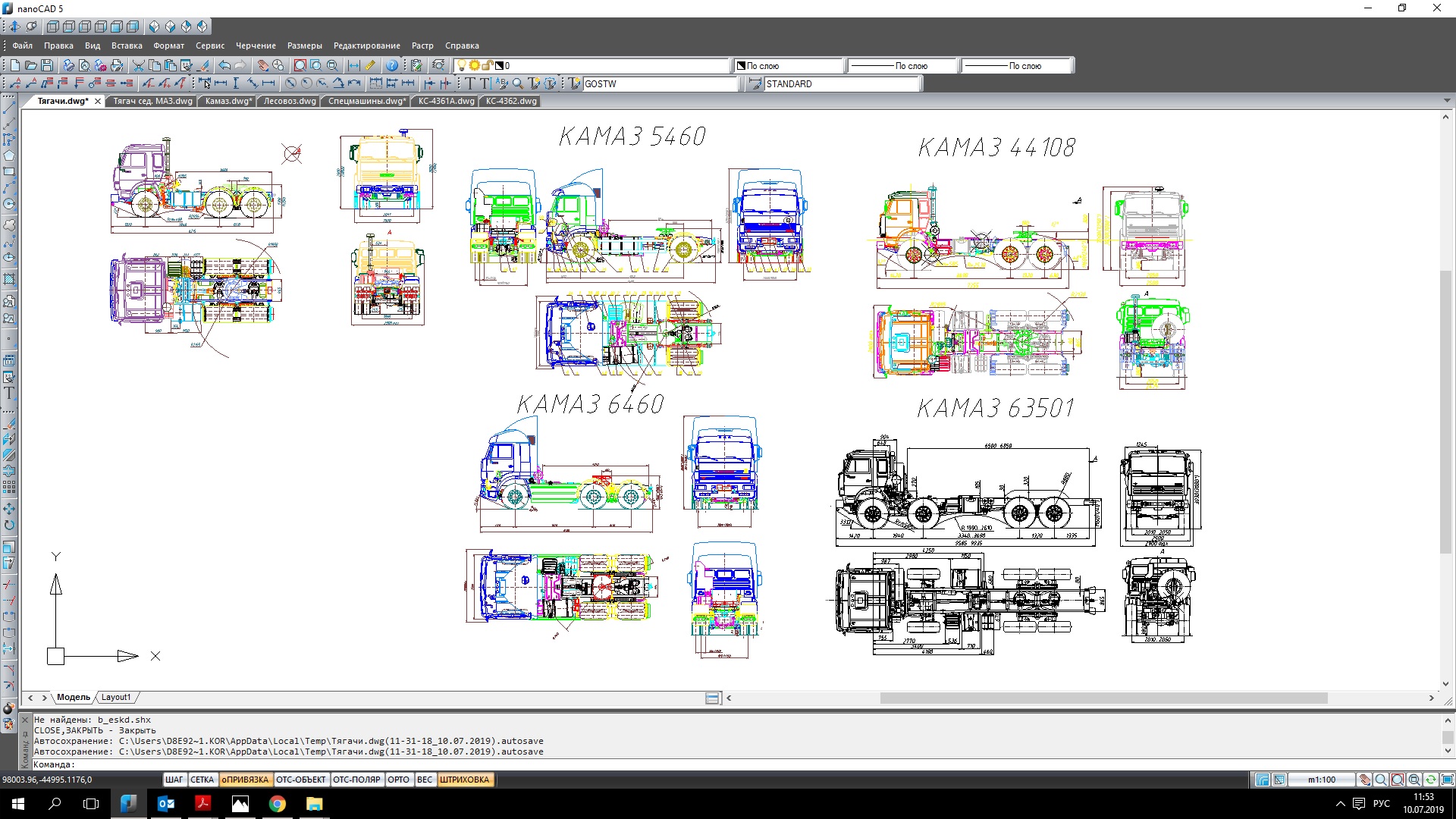Click the Undo arrow icon
Viewport: 1456px width, 819px height.
click(224, 65)
